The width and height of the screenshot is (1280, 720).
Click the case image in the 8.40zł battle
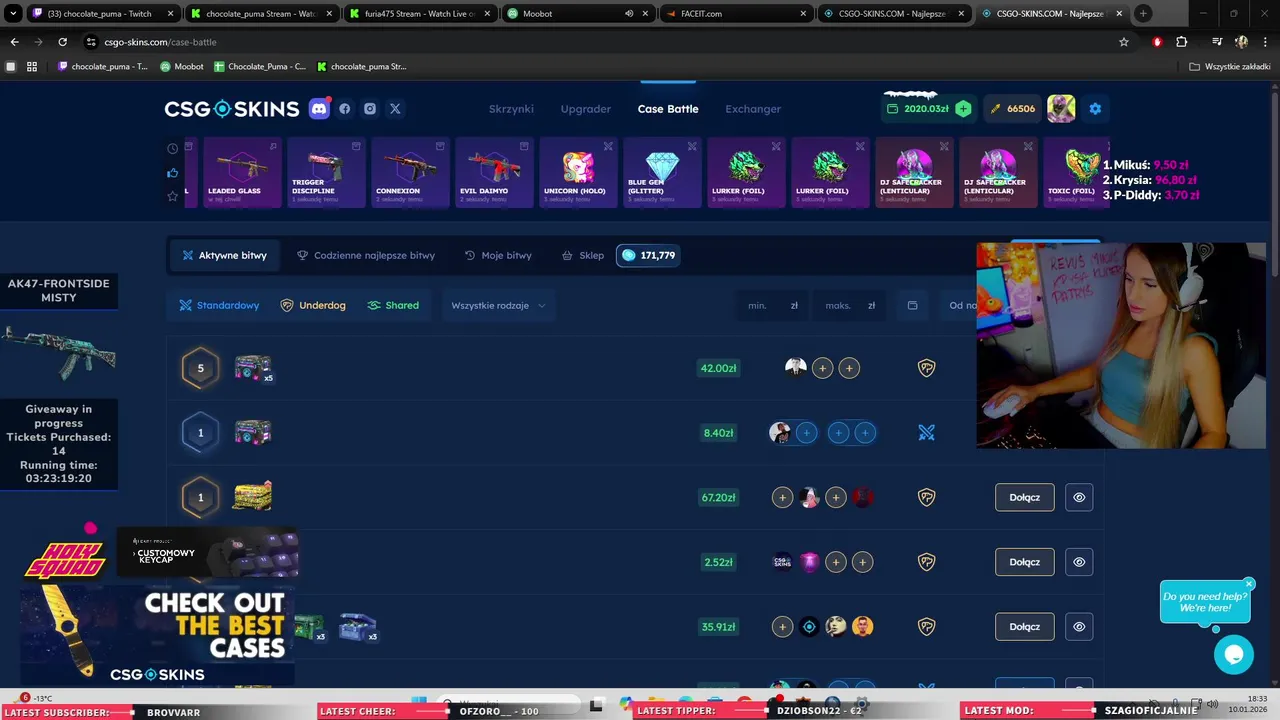click(x=253, y=433)
